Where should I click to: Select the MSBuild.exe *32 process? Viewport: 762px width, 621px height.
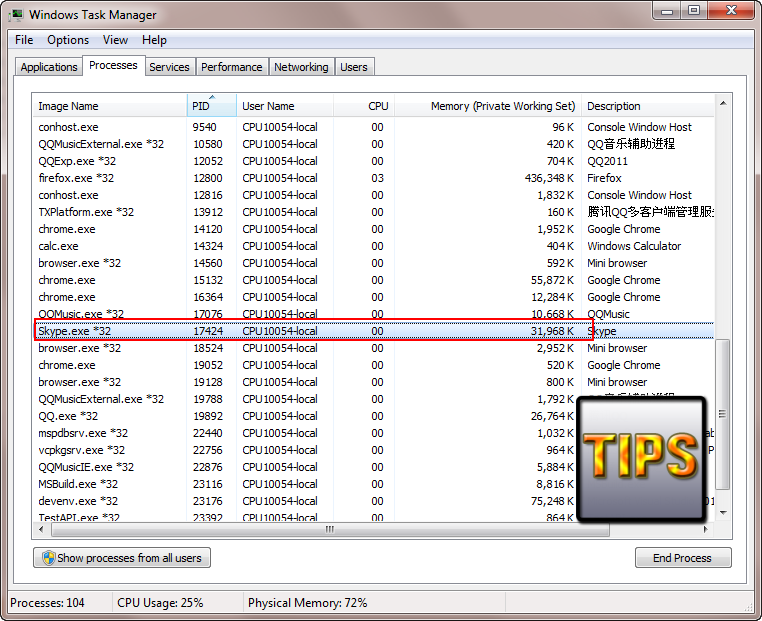(373, 484)
